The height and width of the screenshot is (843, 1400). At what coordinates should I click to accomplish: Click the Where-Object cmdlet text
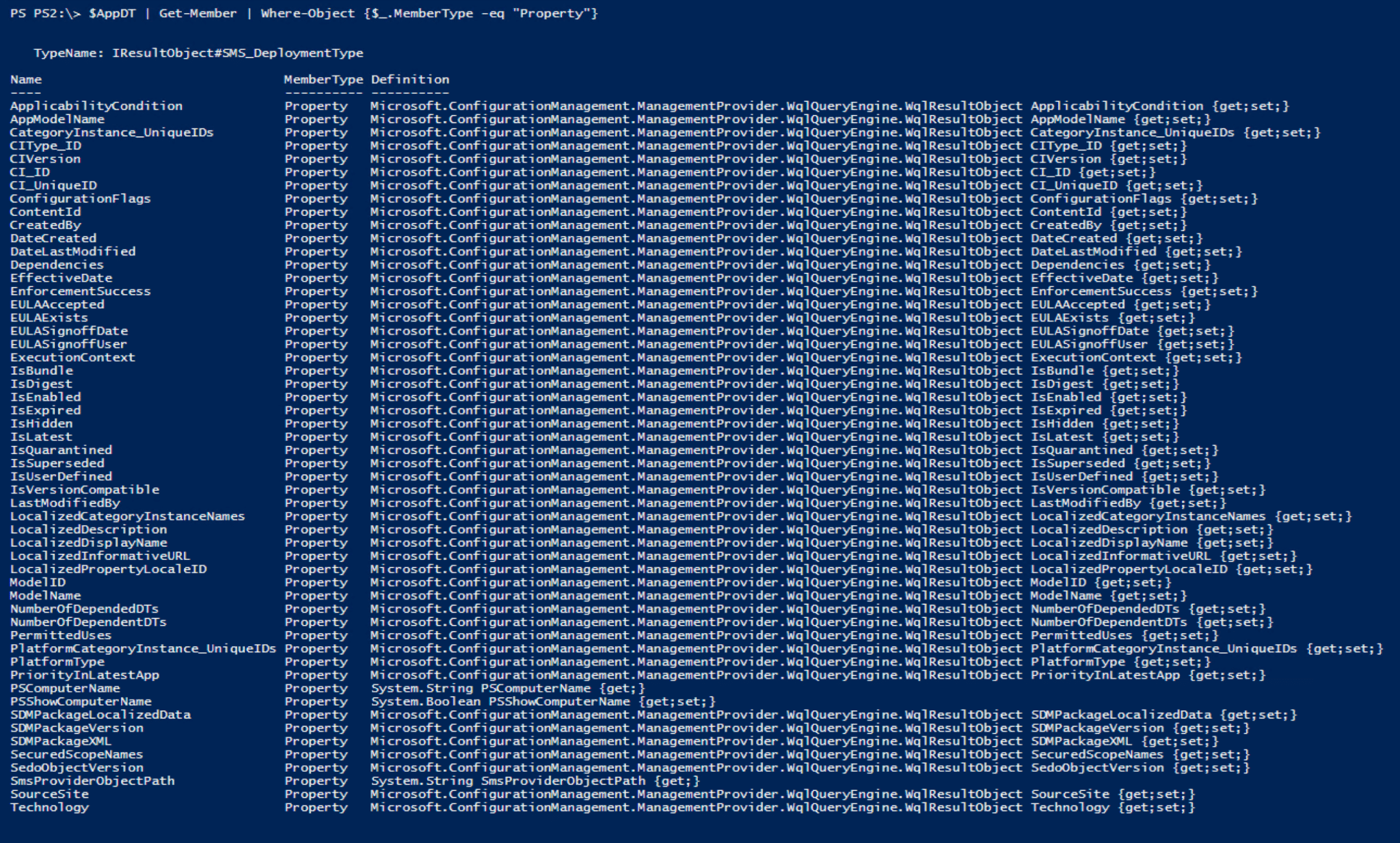[x=308, y=13]
